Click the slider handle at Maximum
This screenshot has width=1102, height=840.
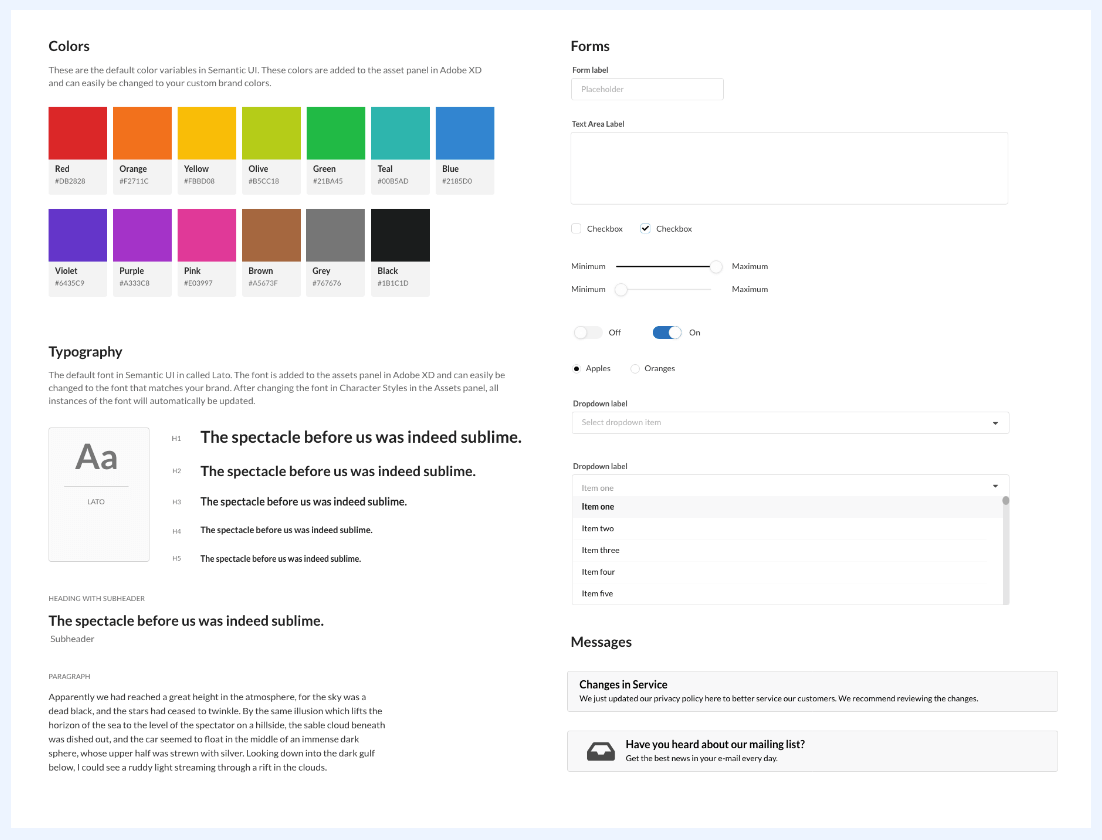[716, 267]
